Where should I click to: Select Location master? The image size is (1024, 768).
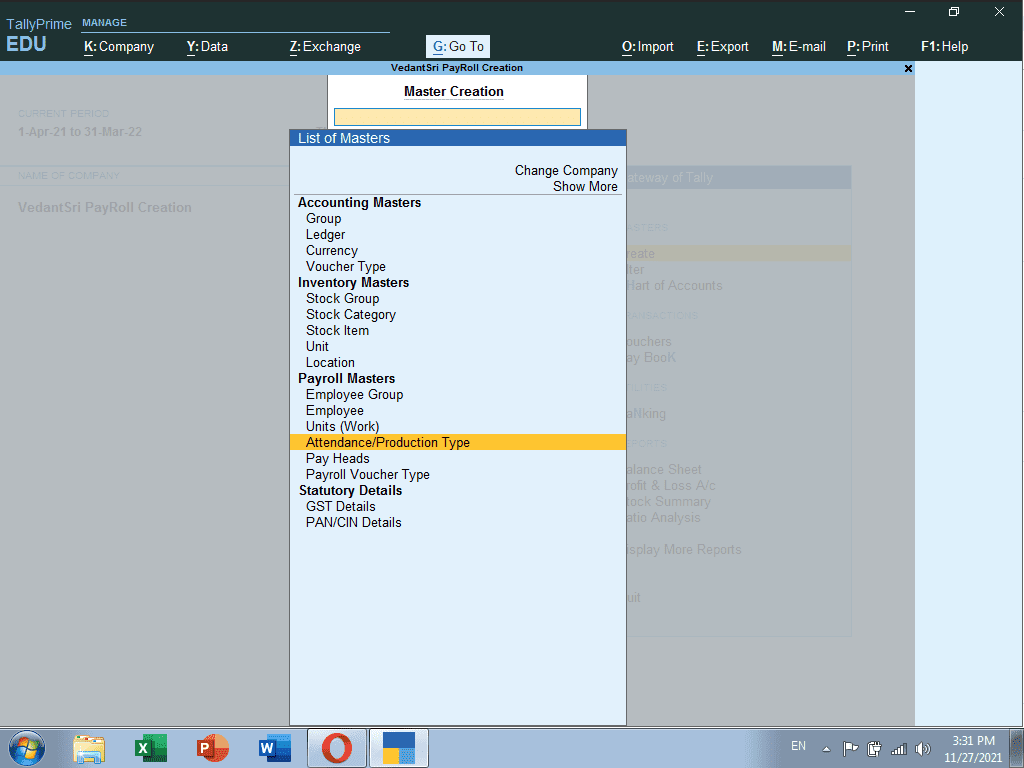[x=330, y=362]
